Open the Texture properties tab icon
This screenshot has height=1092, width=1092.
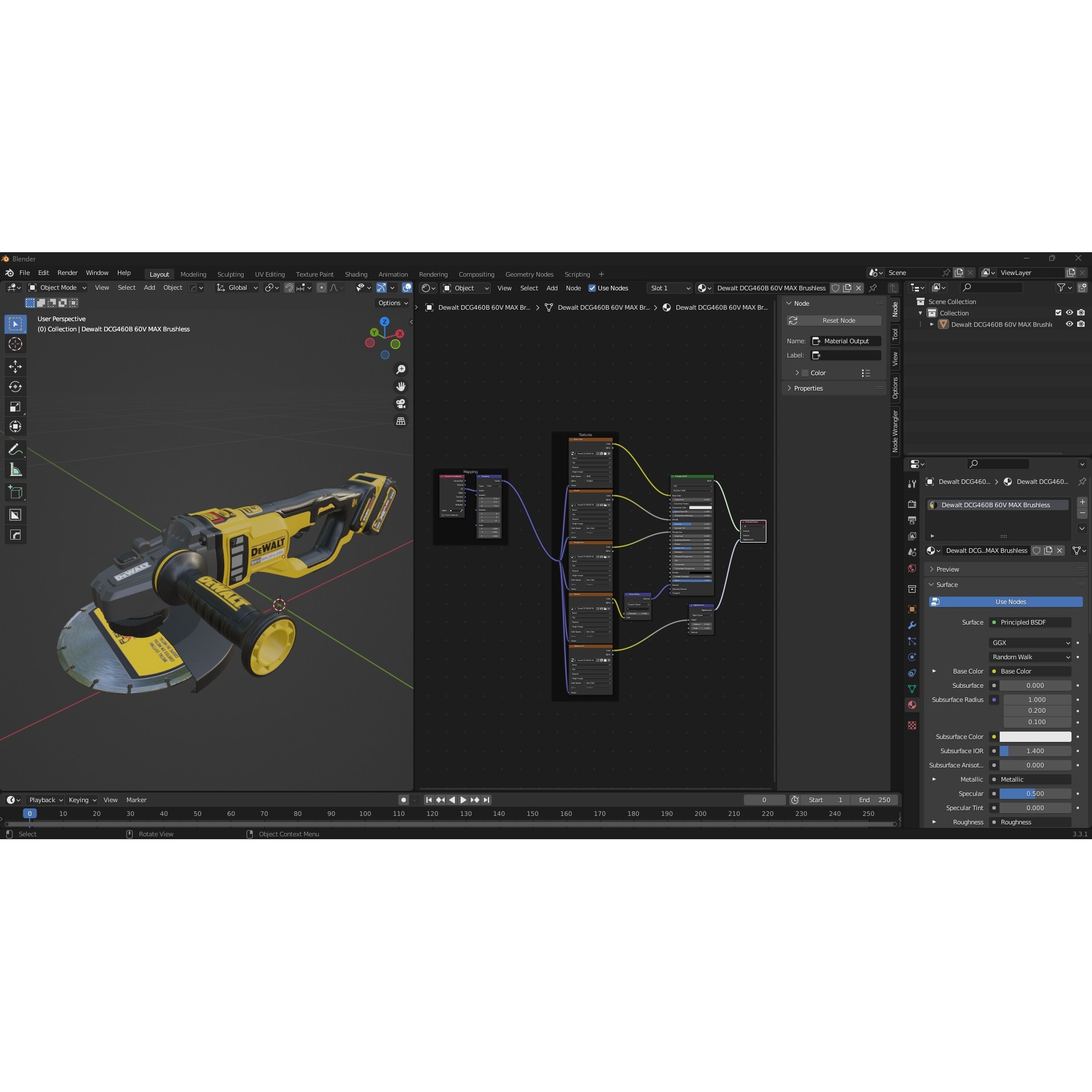tap(912, 725)
